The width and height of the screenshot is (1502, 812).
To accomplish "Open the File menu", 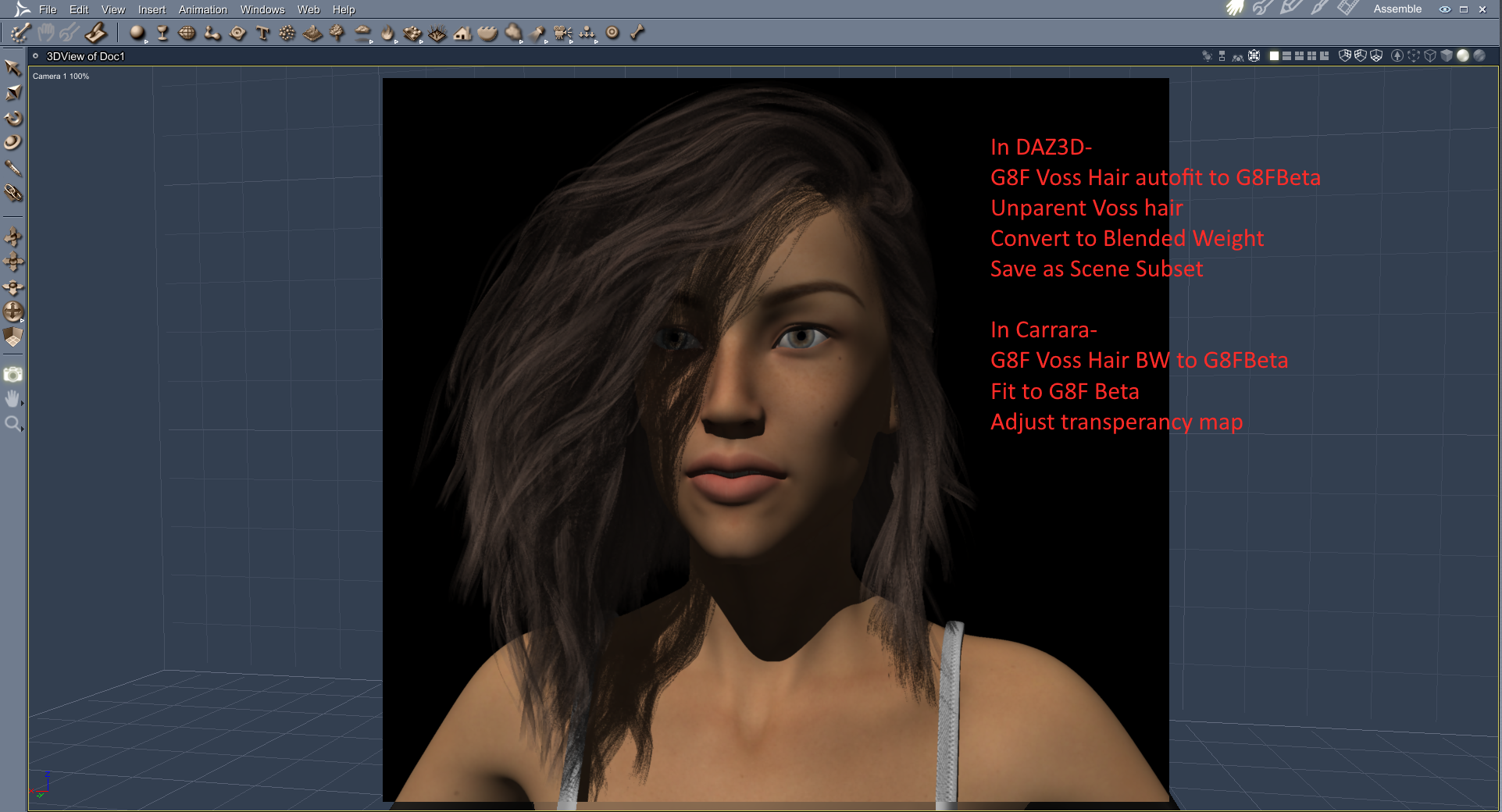I will pos(48,9).
